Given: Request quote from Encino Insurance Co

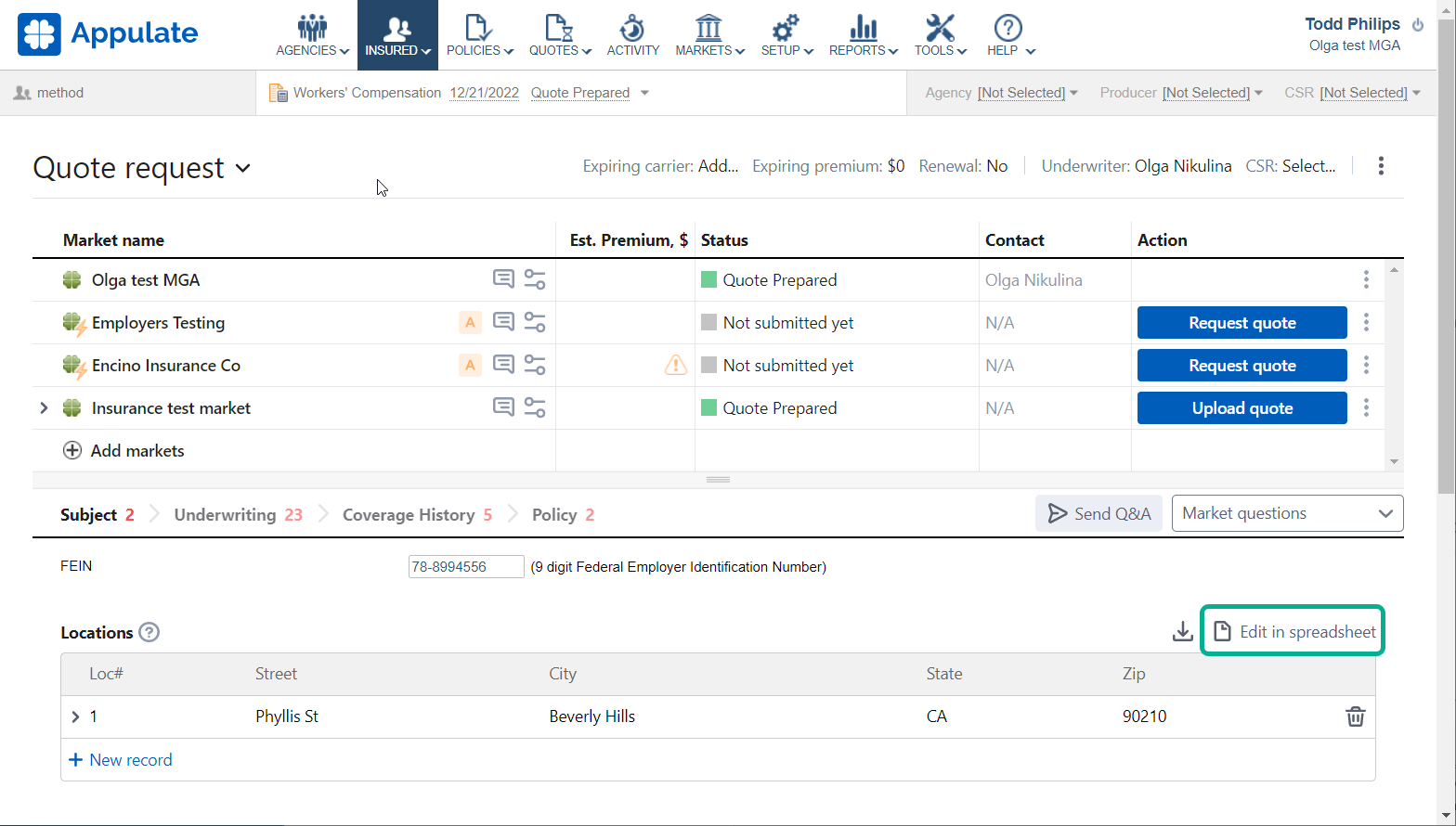Looking at the screenshot, I should click(x=1242, y=366).
